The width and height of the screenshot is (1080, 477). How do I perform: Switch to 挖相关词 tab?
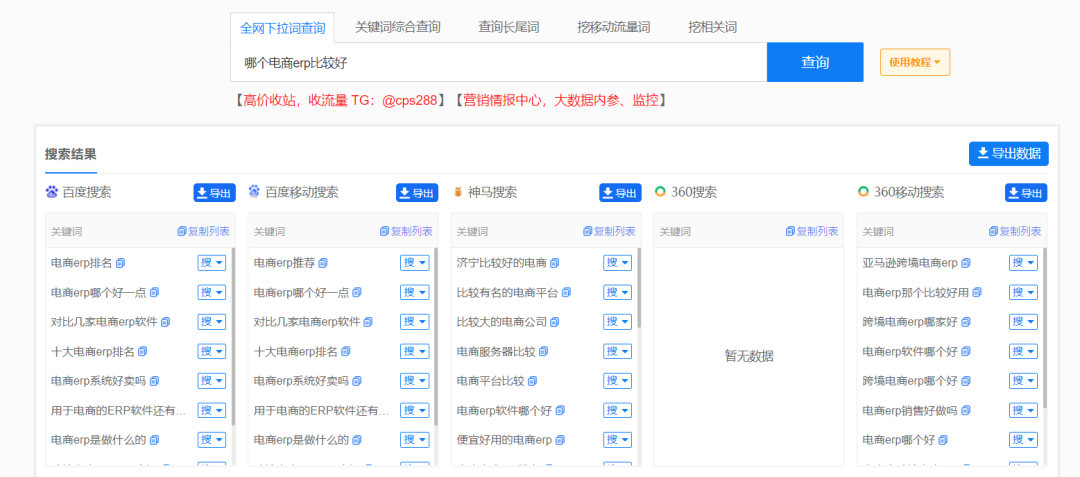pyautogui.click(x=712, y=28)
